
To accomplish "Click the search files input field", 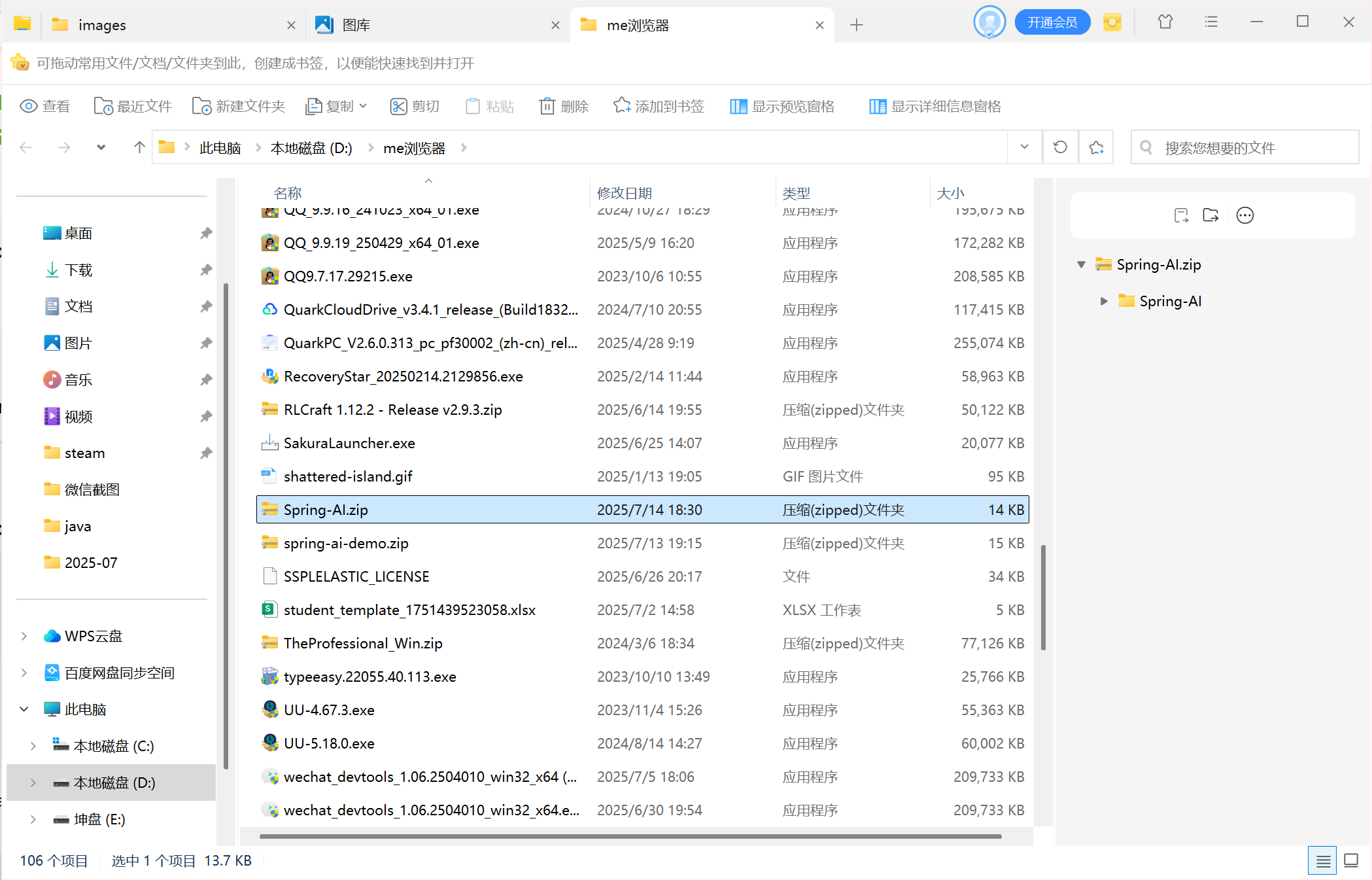I will tap(1245, 147).
